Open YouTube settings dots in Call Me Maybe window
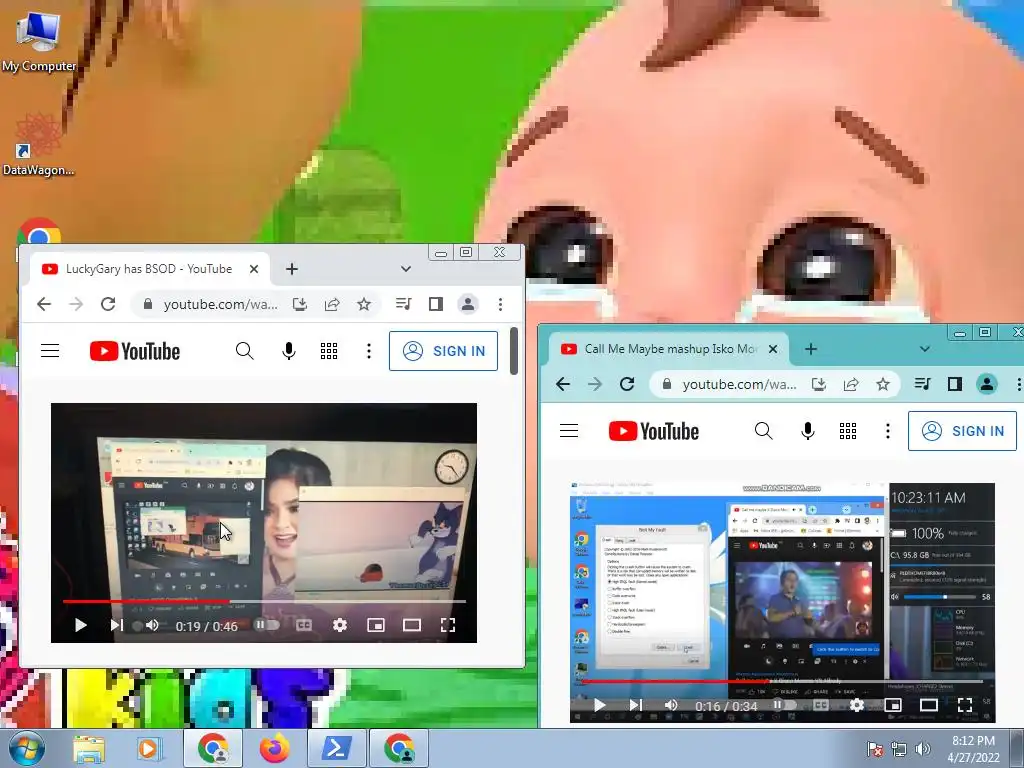Screen dimensions: 1024x768 click(x=888, y=431)
